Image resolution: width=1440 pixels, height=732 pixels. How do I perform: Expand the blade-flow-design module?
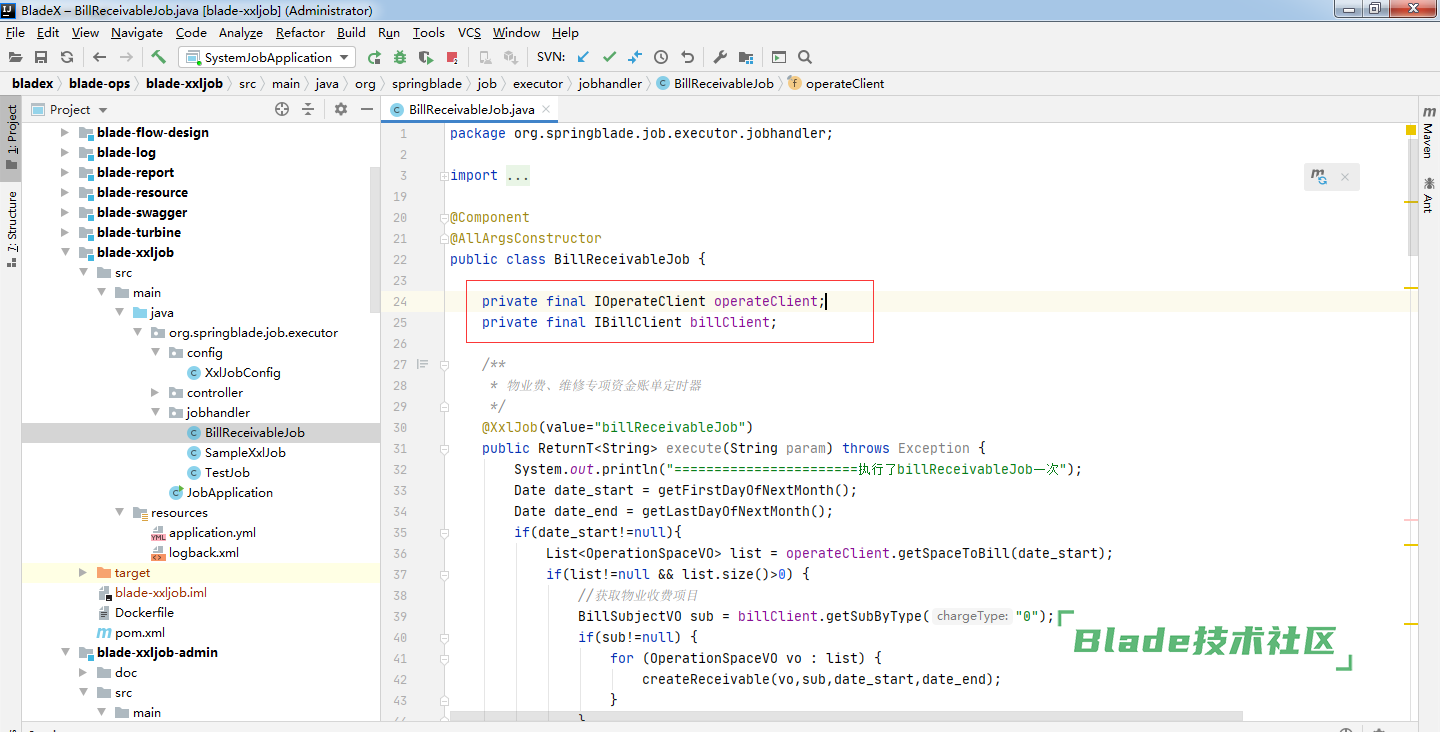click(65, 132)
